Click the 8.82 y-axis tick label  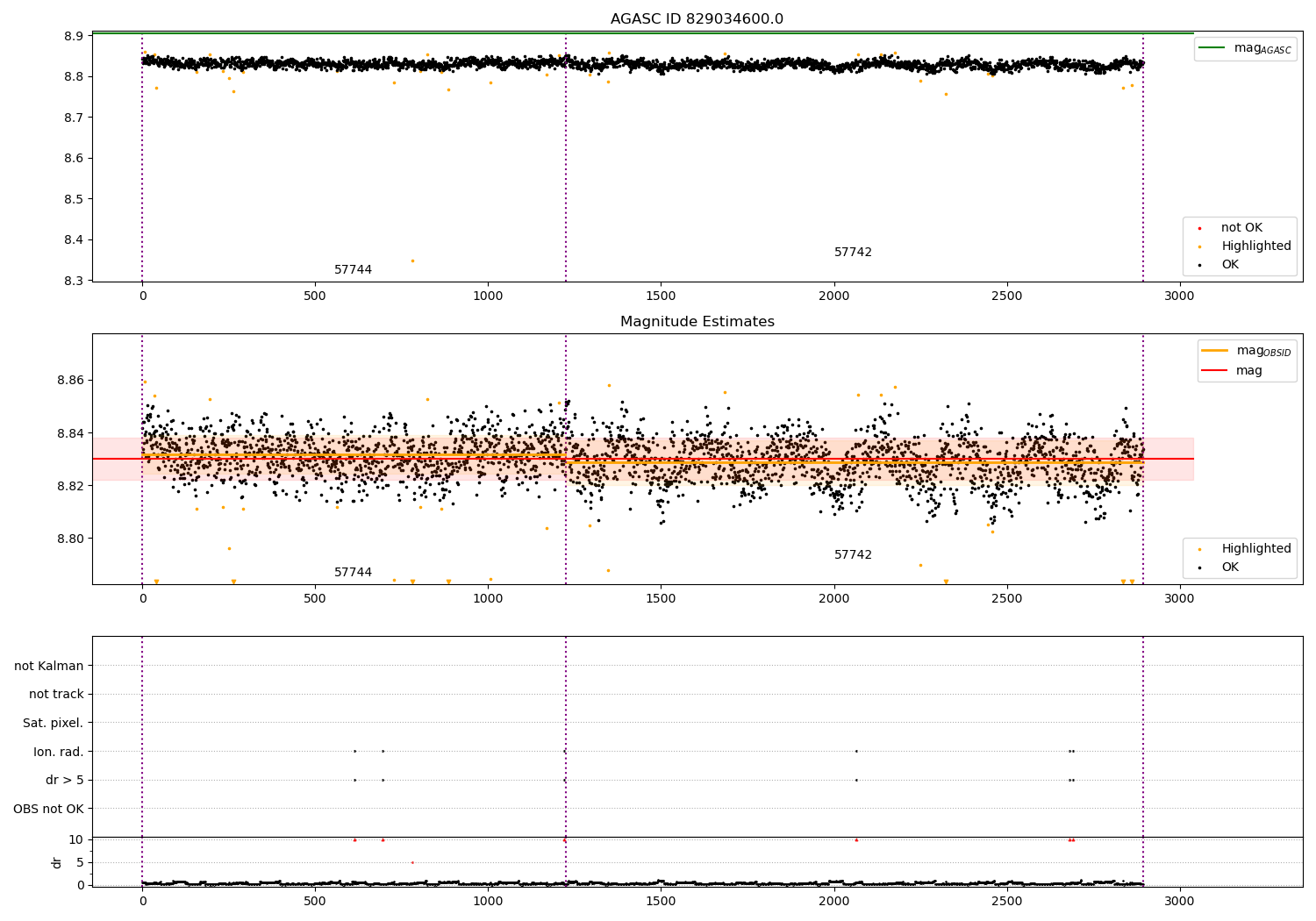69,486
